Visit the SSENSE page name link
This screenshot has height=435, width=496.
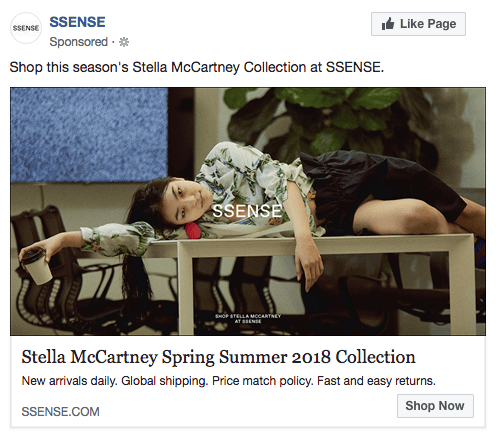pyautogui.click(x=77, y=22)
